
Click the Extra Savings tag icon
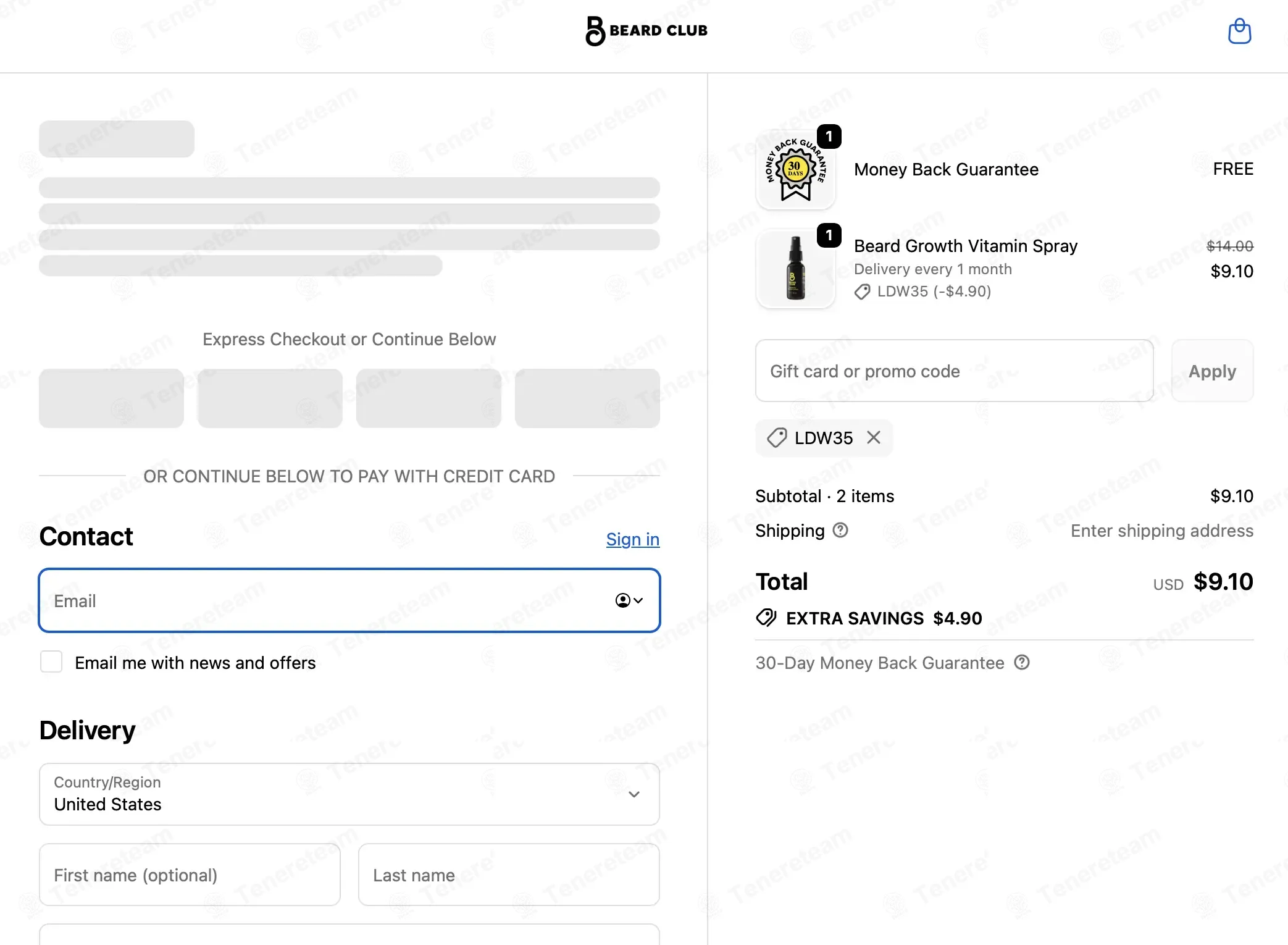pos(766,618)
